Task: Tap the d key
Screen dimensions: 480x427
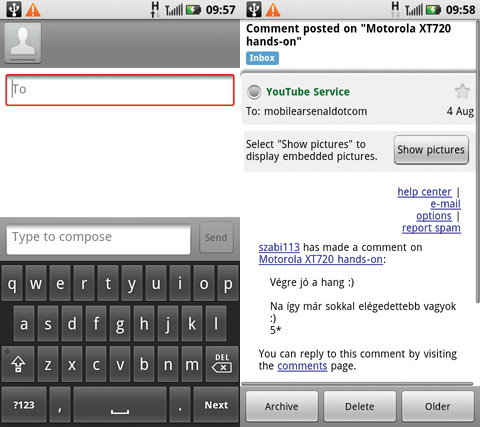Action: click(x=72, y=324)
